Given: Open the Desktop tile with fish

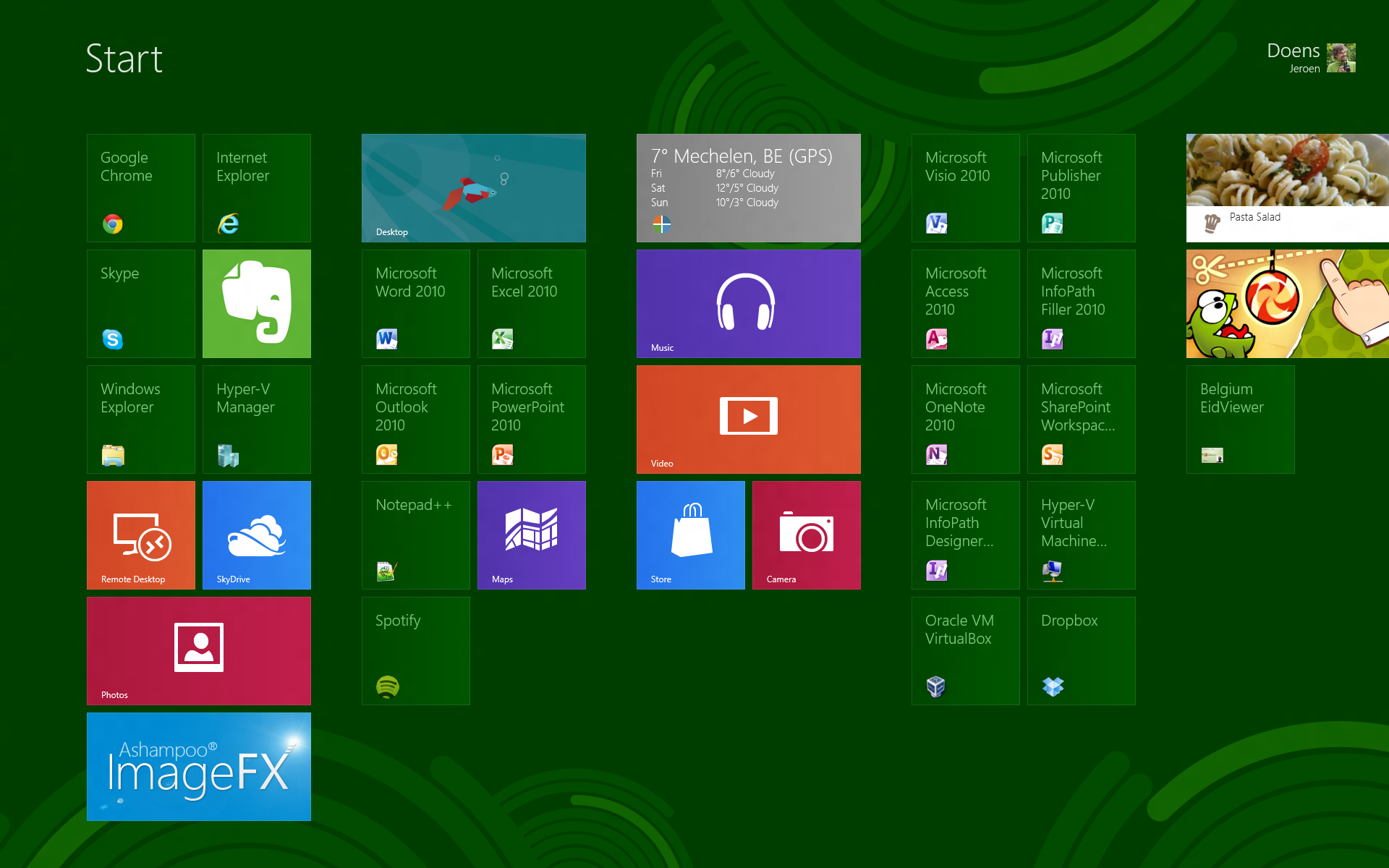Looking at the screenshot, I should 474,188.
